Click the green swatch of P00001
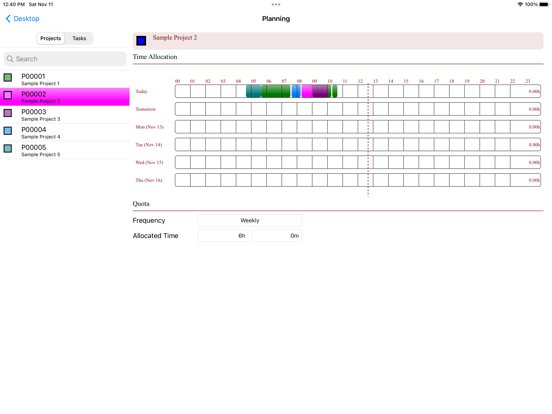Viewport: 552px width, 414px height. [x=8, y=77]
